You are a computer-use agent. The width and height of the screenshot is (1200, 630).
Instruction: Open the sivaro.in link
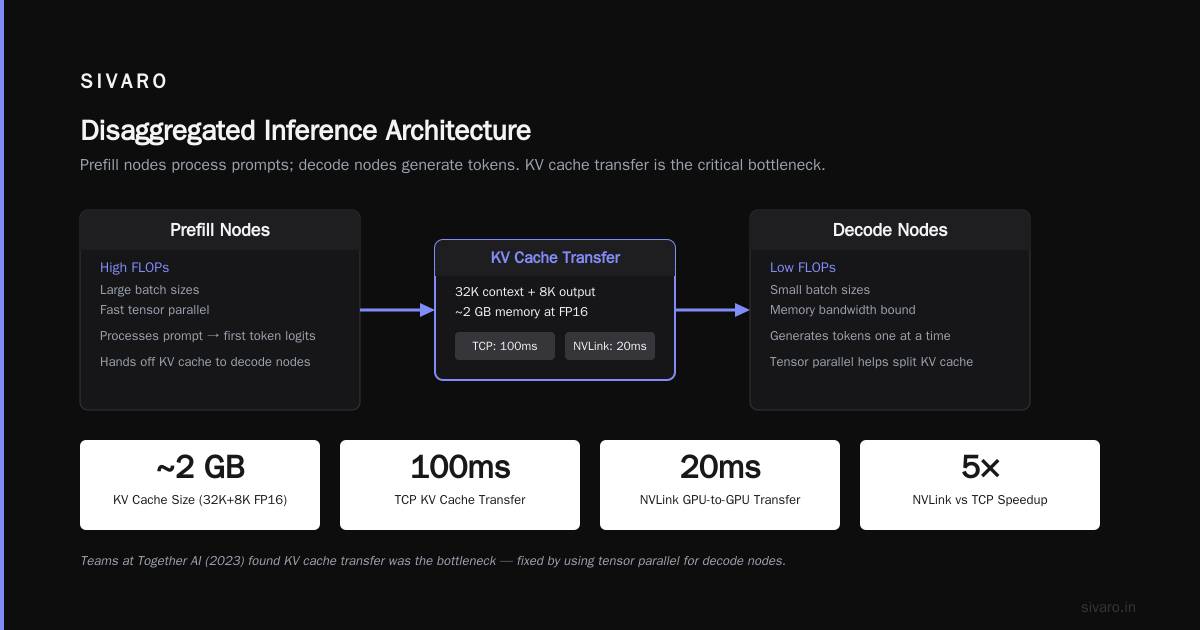tap(1108, 607)
